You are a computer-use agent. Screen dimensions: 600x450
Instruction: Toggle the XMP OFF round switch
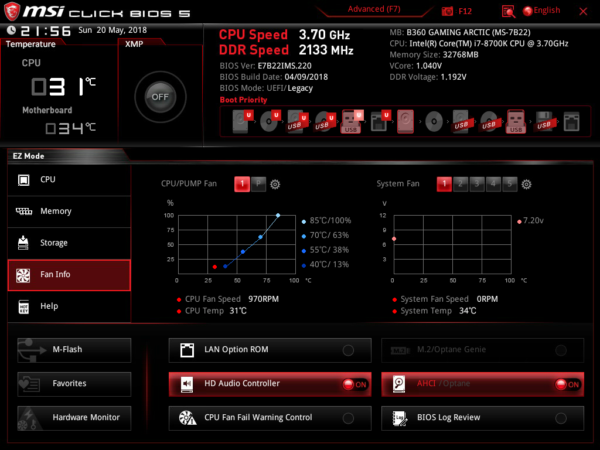[x=160, y=97]
